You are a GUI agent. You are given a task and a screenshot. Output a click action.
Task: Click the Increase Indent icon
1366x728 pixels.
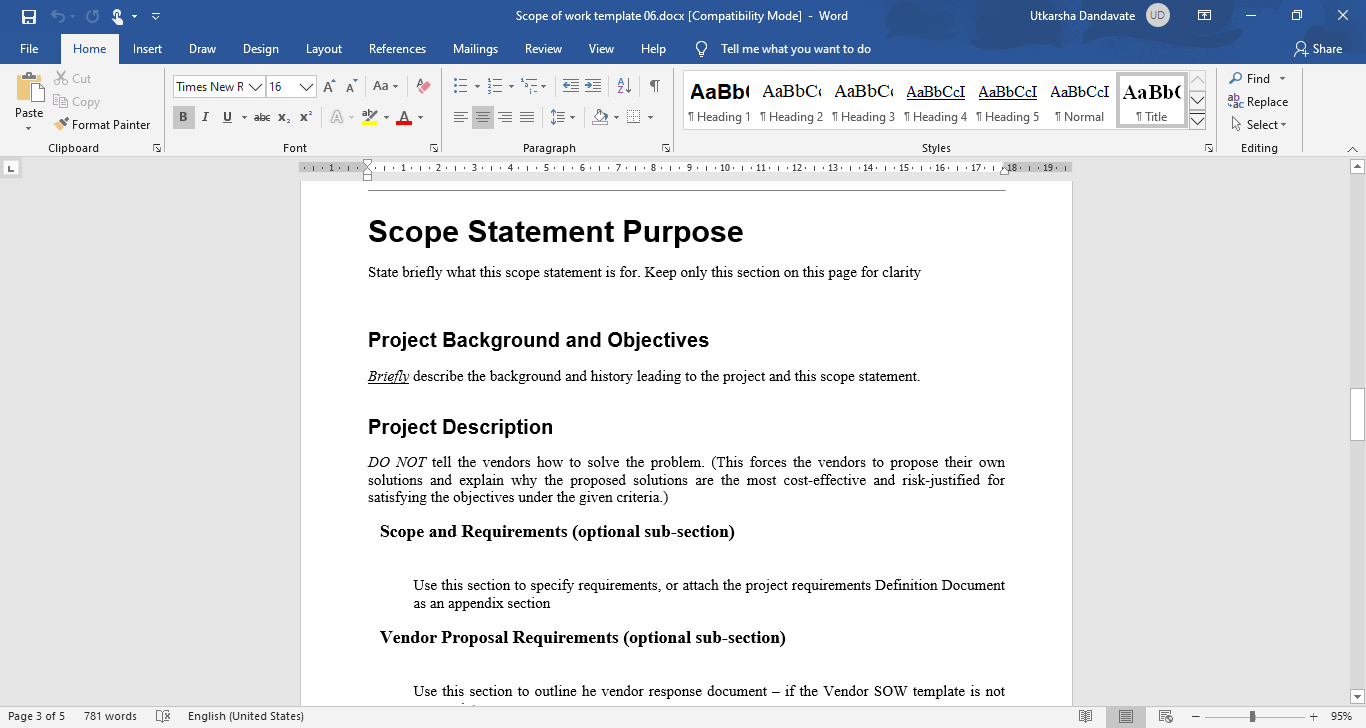[593, 87]
